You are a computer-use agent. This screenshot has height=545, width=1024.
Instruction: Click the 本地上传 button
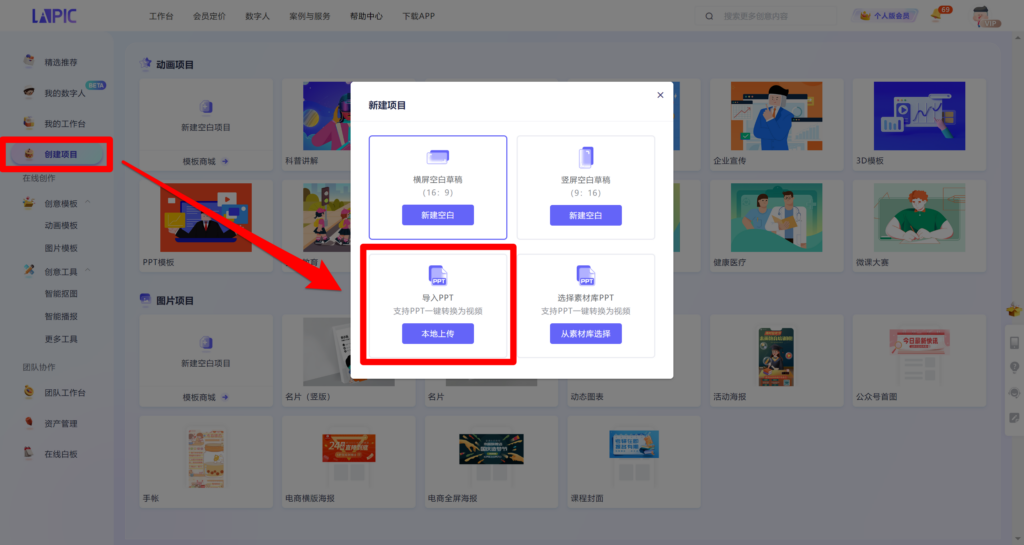(x=437, y=334)
